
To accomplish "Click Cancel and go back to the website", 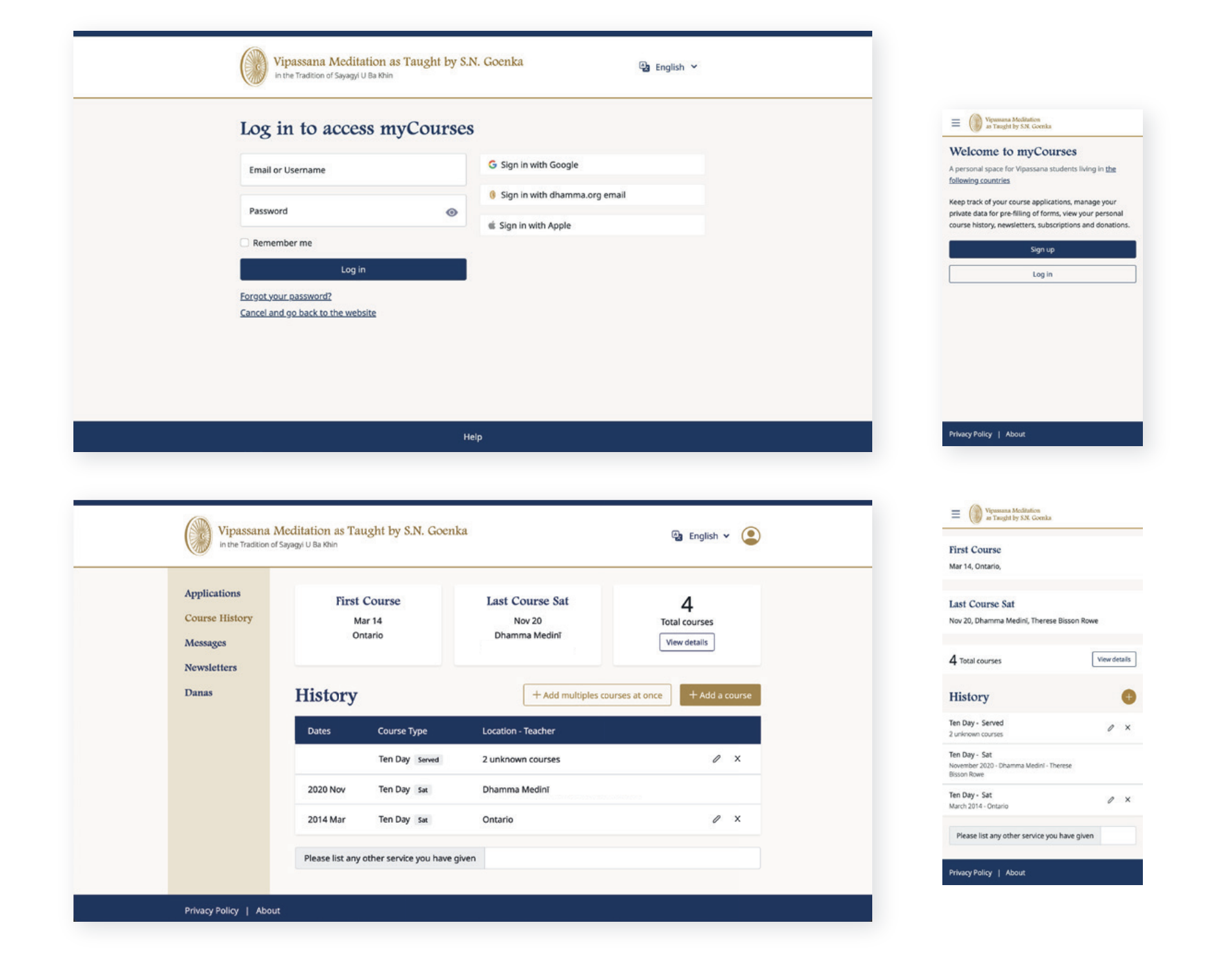I will click(x=308, y=313).
